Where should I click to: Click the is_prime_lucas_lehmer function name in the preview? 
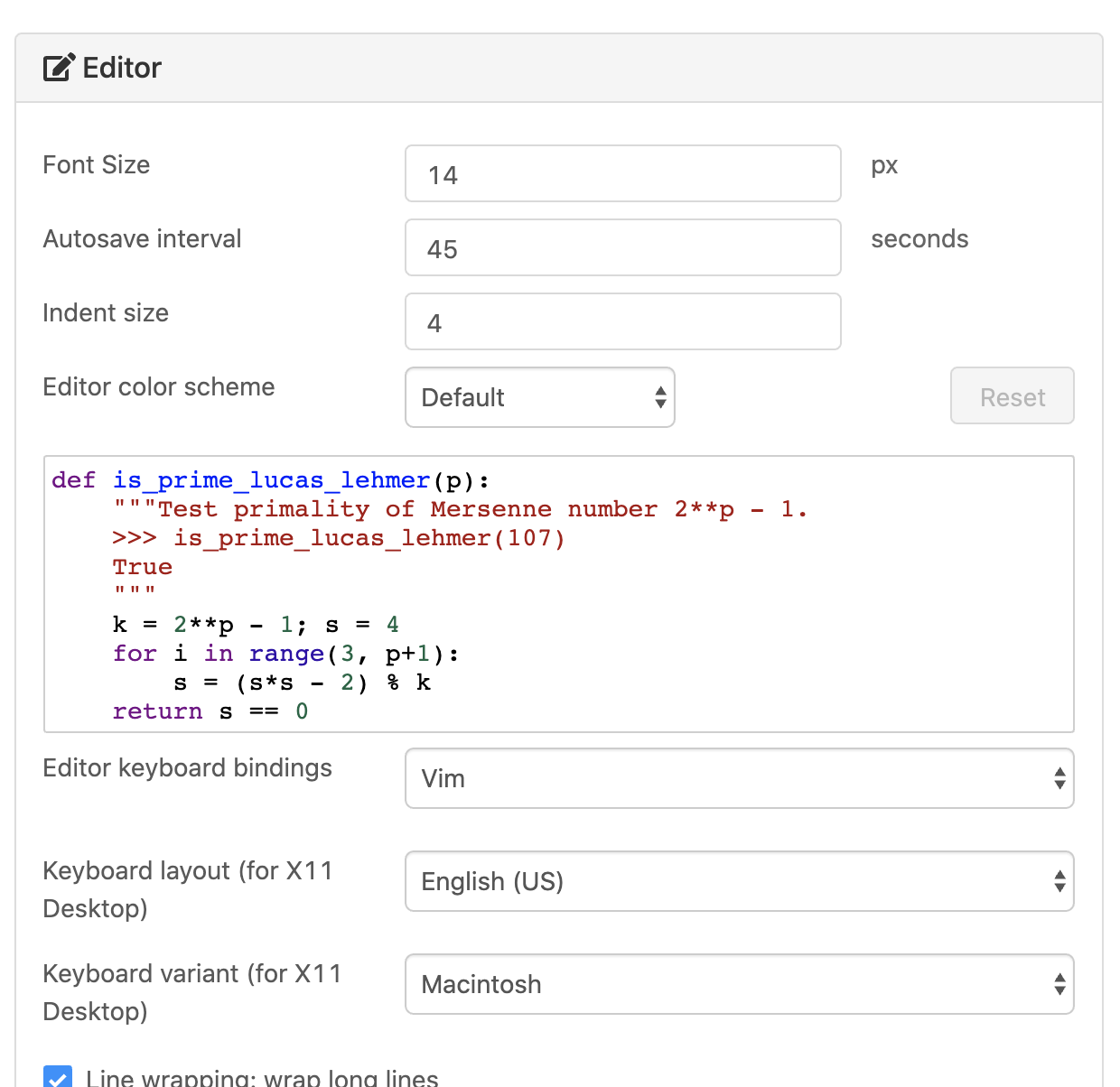(271, 480)
